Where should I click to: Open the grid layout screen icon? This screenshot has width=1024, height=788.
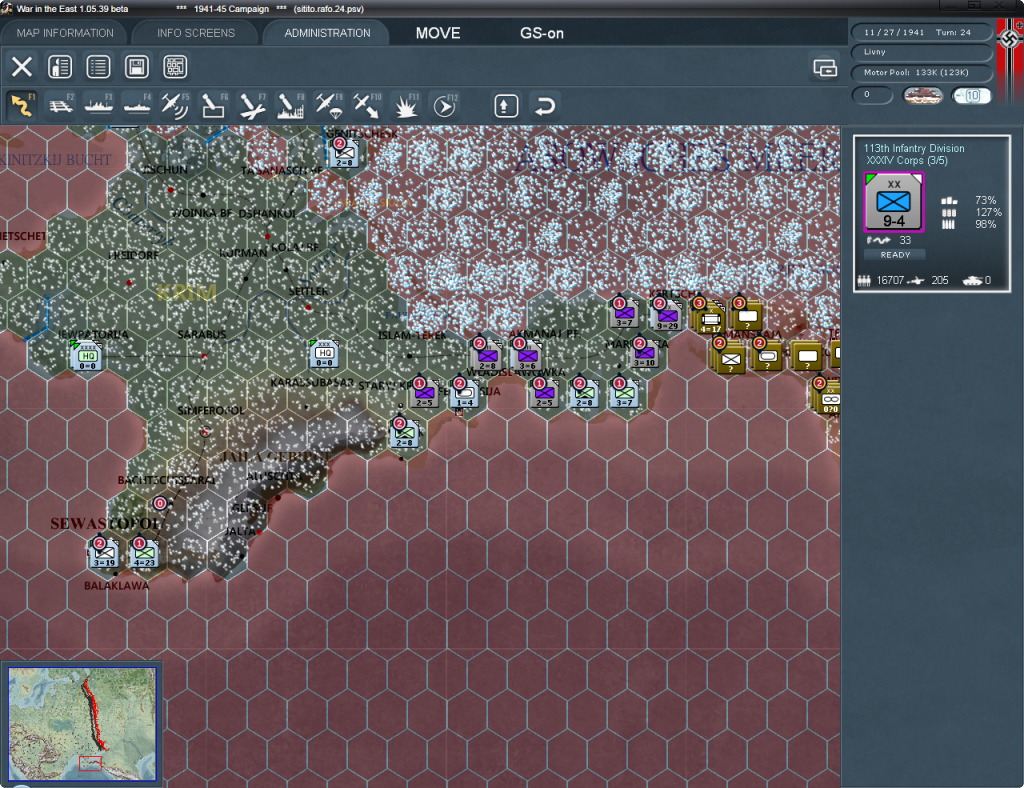(175, 67)
